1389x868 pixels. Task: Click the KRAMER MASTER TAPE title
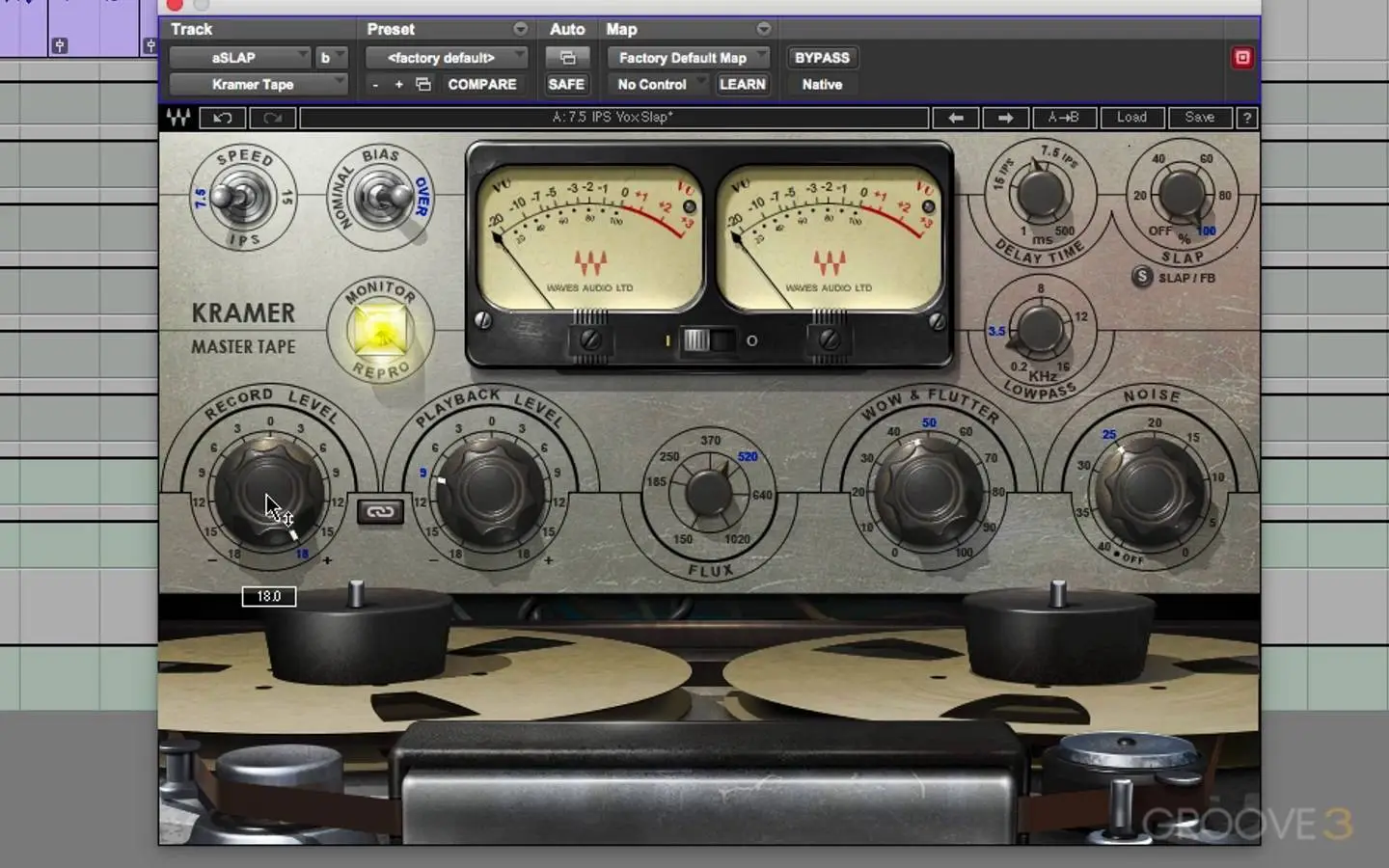[243, 328]
